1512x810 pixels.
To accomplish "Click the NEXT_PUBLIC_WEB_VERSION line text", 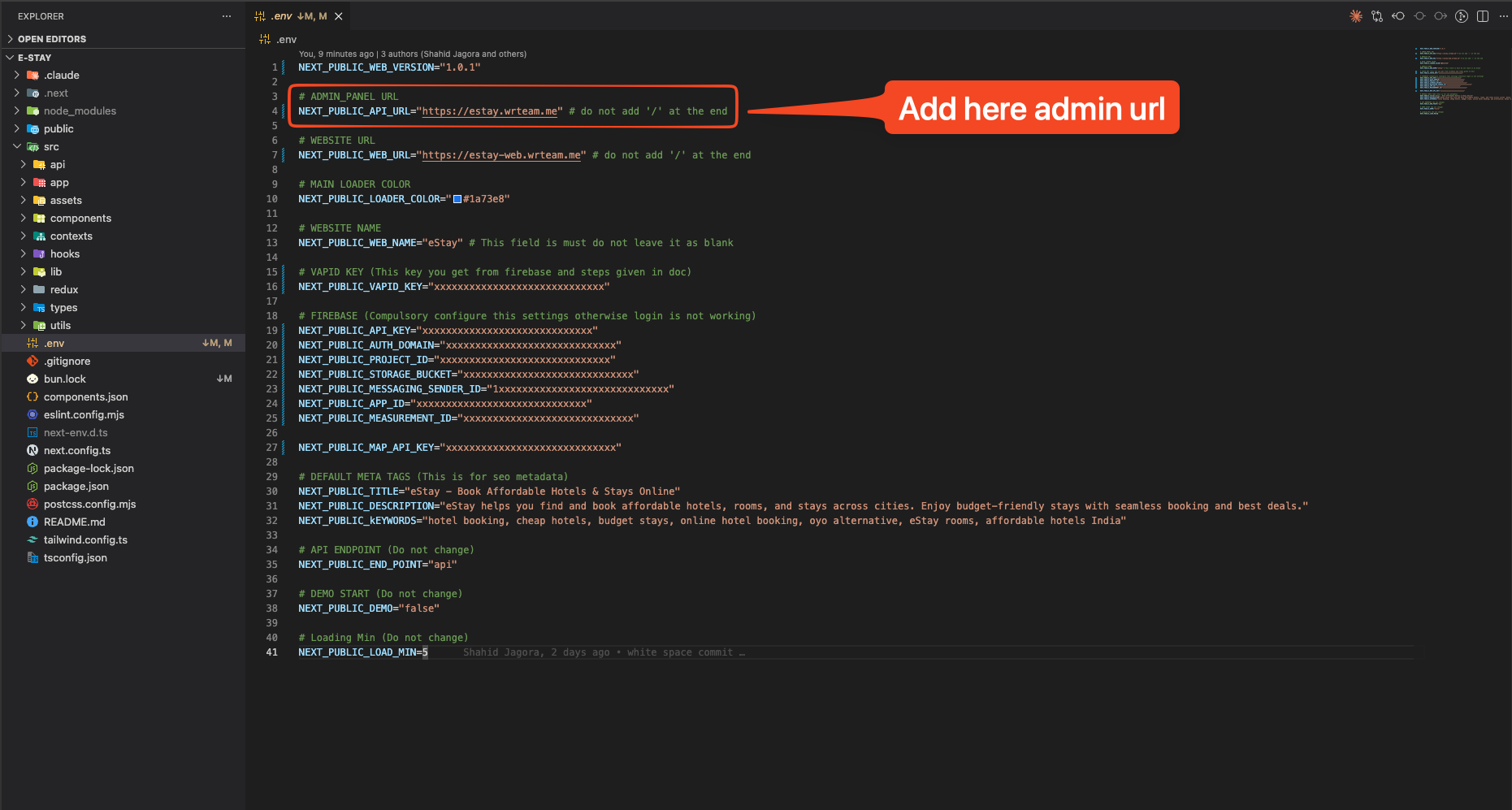I will coord(389,67).
